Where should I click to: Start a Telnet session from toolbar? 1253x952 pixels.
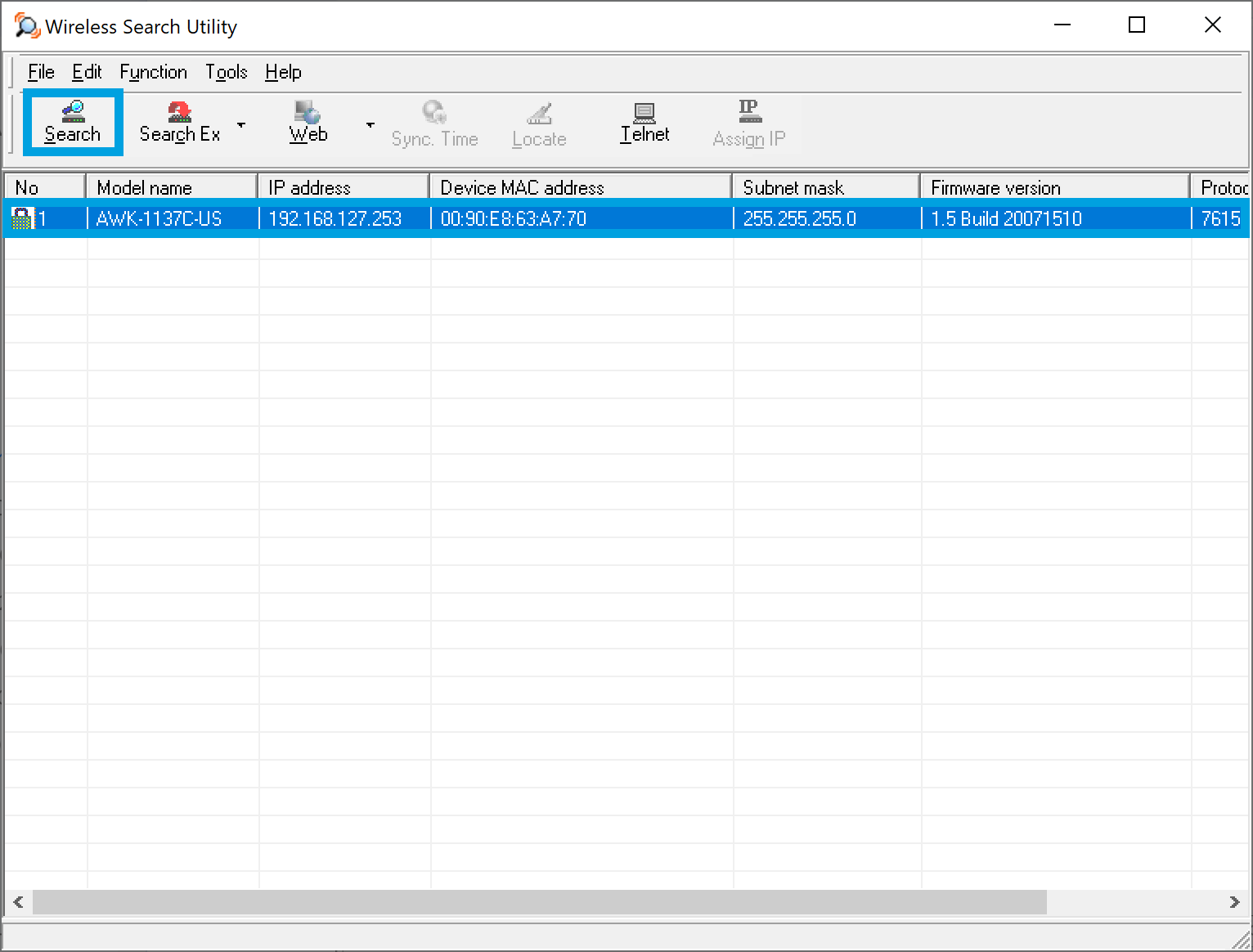(644, 123)
